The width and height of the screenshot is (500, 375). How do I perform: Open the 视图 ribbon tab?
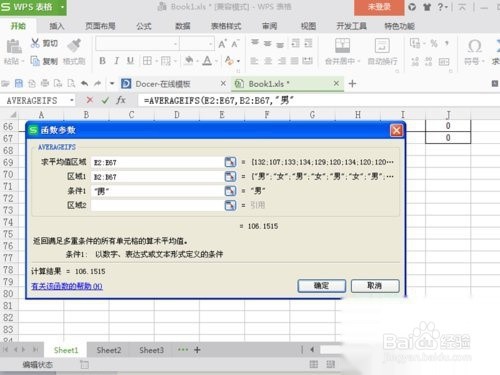[x=308, y=26]
